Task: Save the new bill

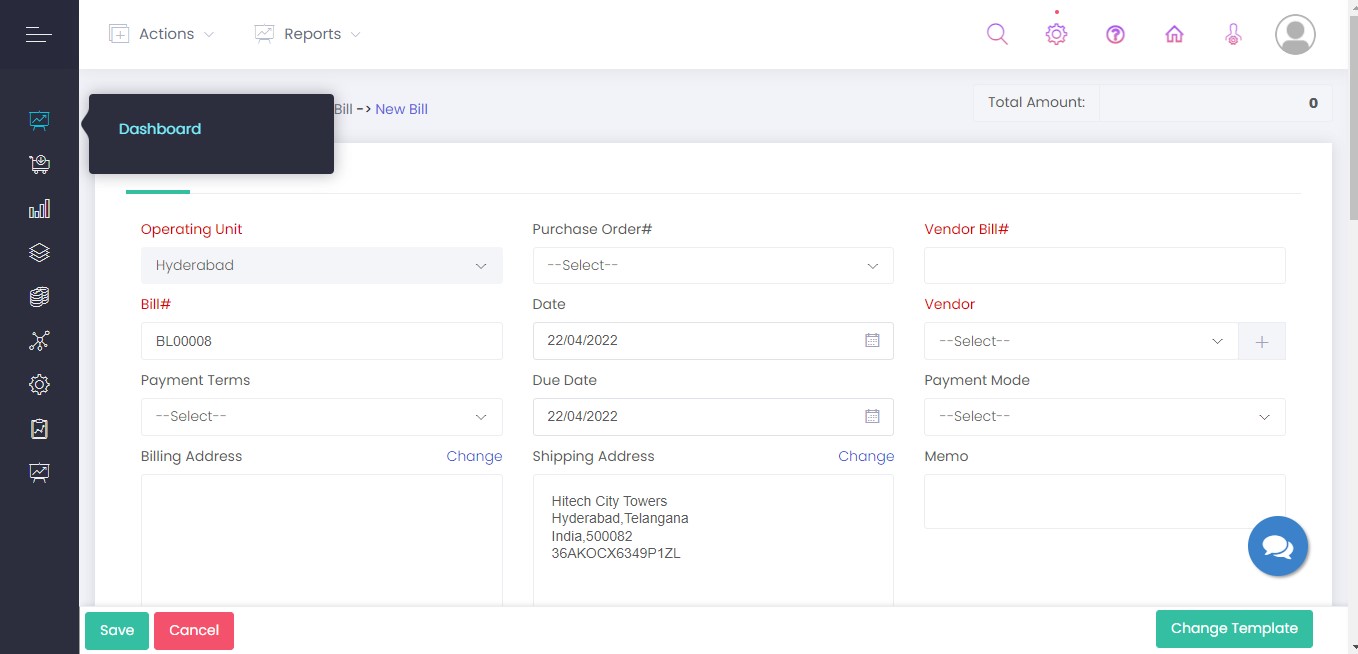Action: (x=116, y=630)
